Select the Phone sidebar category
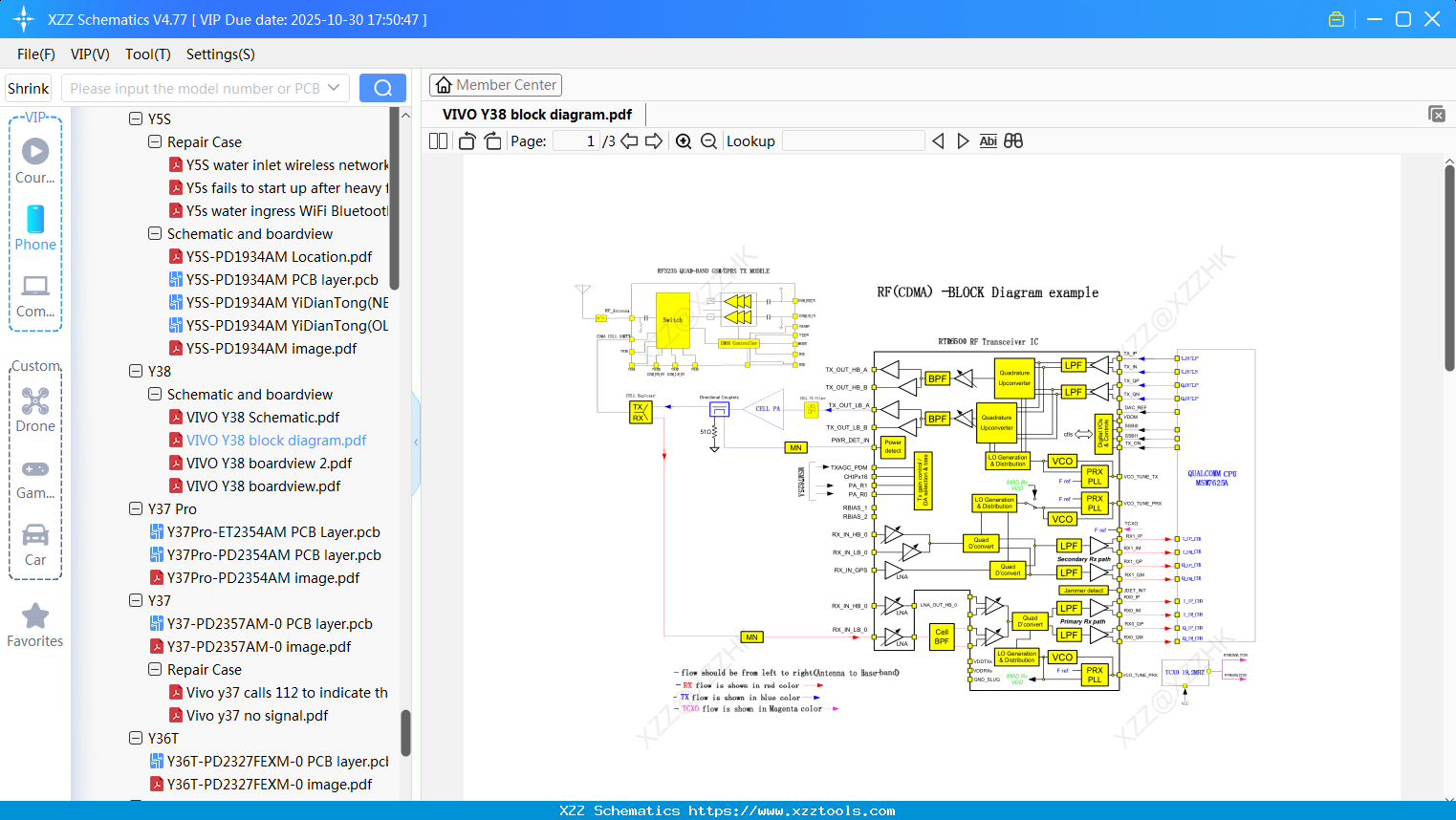Image resolution: width=1456 pixels, height=820 pixels. pos(35,228)
